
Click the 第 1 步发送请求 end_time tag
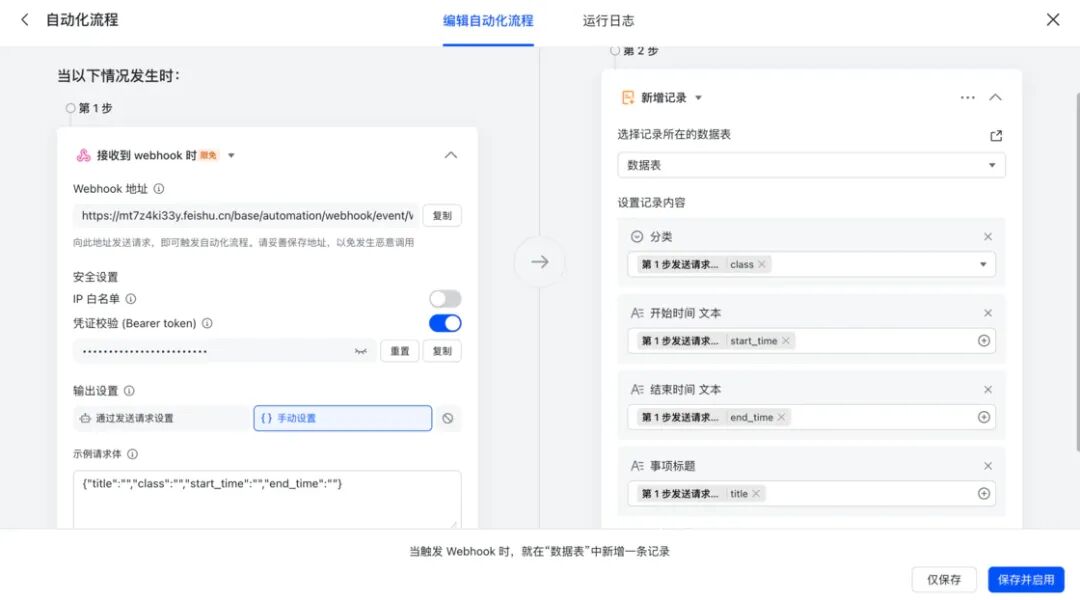[x=714, y=417]
